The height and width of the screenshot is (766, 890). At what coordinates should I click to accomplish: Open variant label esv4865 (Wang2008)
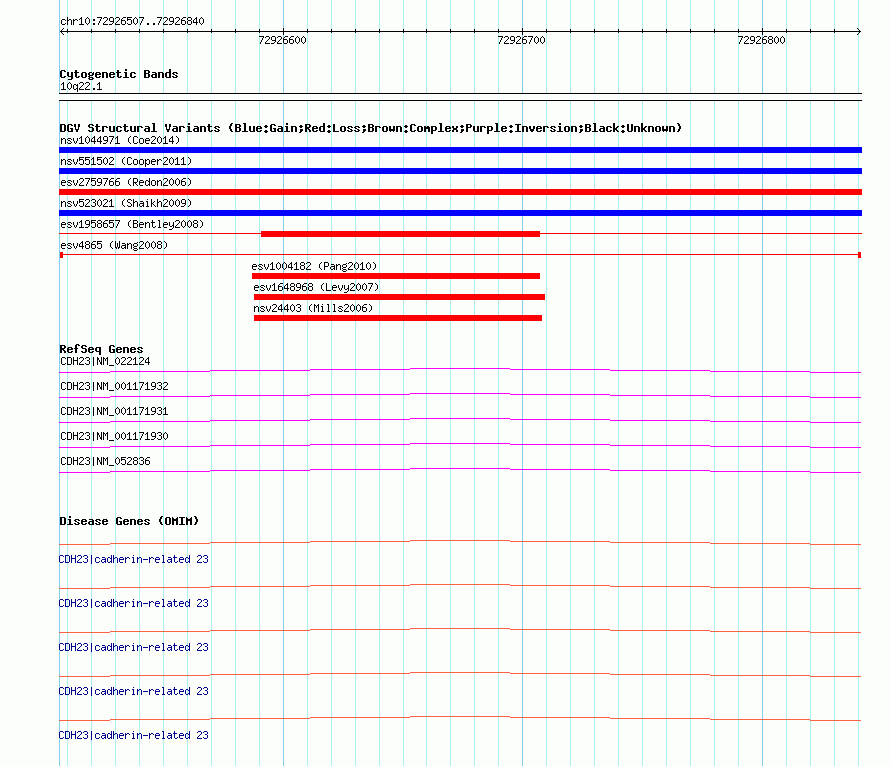114,245
